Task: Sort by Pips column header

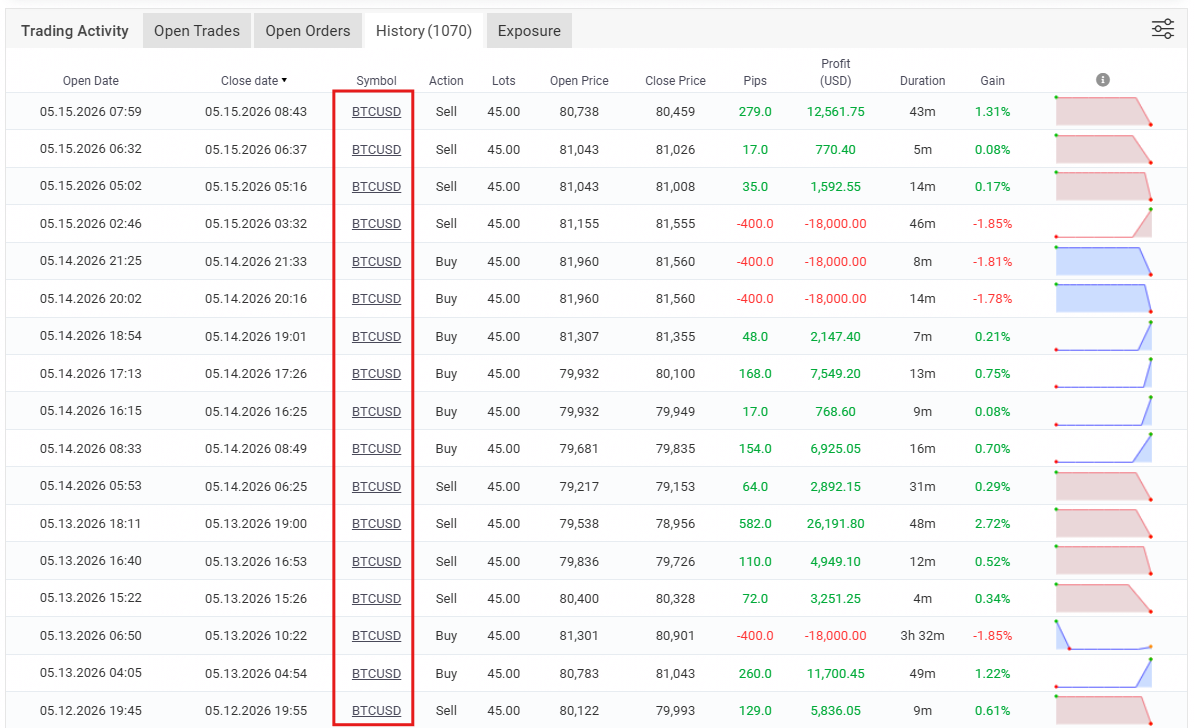Action: [755, 81]
